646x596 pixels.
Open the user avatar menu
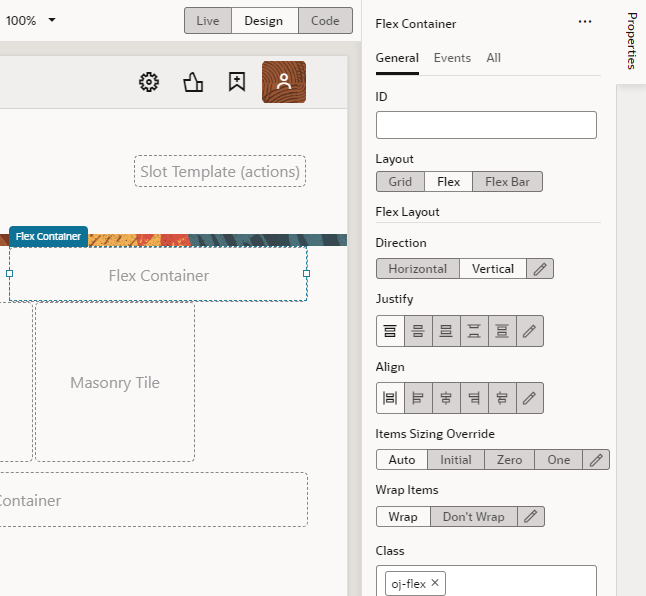(x=284, y=82)
